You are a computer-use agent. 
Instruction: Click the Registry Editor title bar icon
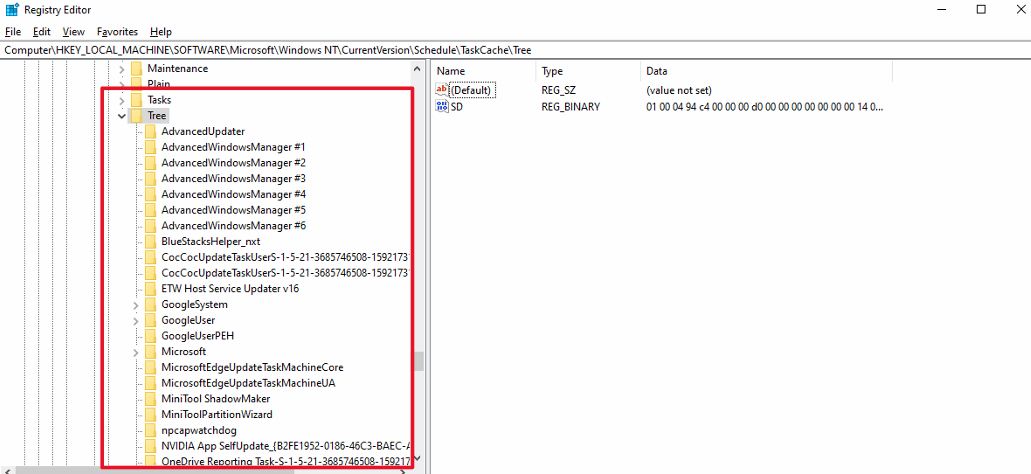[x=12, y=10]
